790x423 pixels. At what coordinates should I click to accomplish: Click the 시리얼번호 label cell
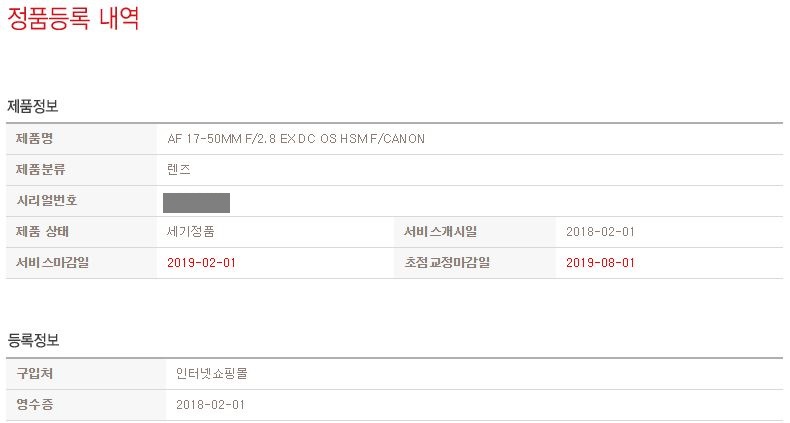81,201
